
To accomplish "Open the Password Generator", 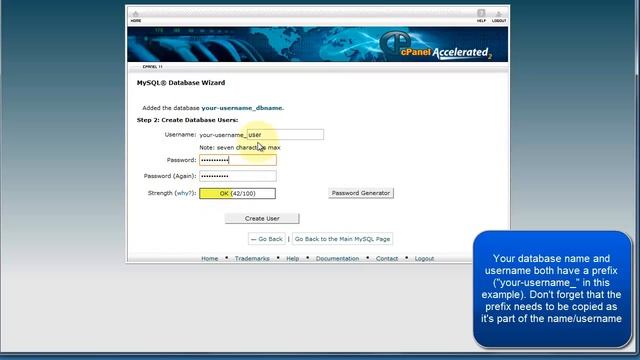I will point(361,193).
